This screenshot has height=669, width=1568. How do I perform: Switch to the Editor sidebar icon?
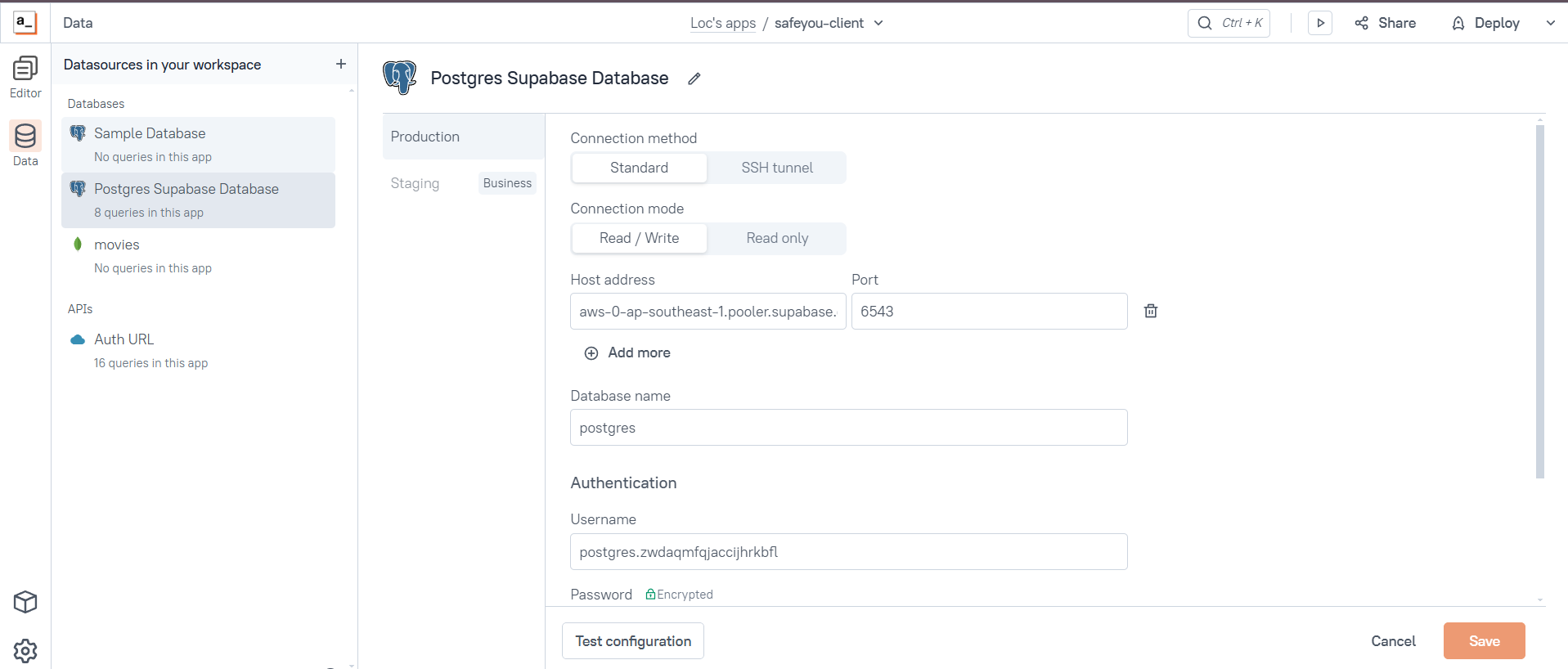(x=25, y=78)
